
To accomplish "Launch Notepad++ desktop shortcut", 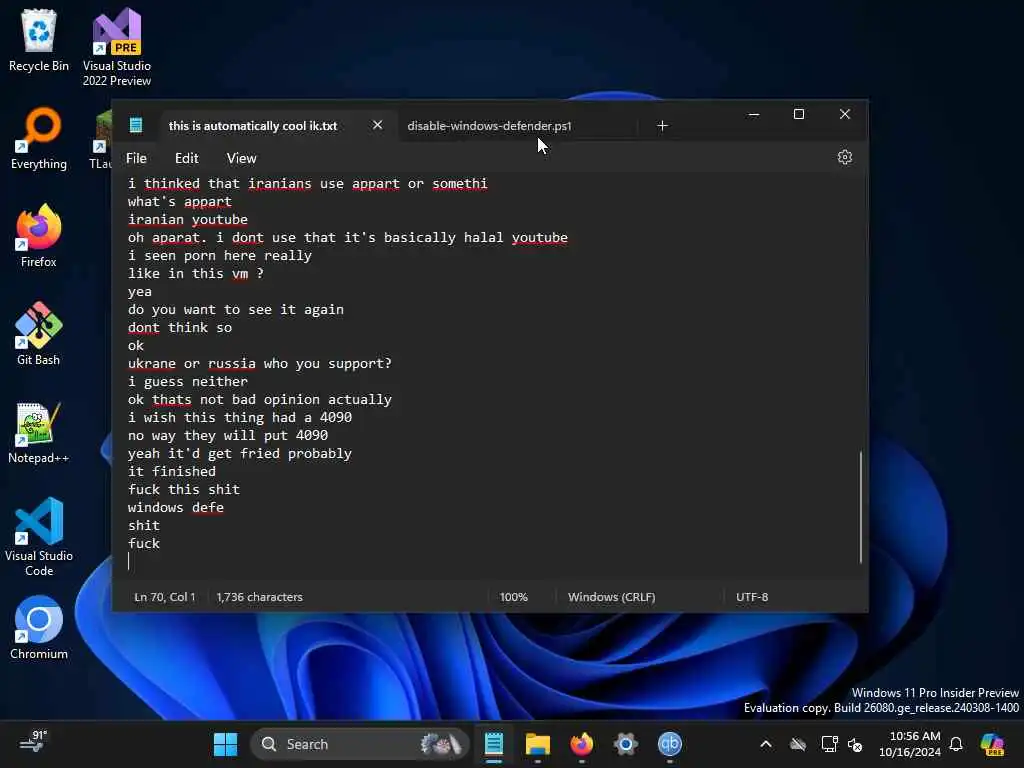I will [39, 432].
